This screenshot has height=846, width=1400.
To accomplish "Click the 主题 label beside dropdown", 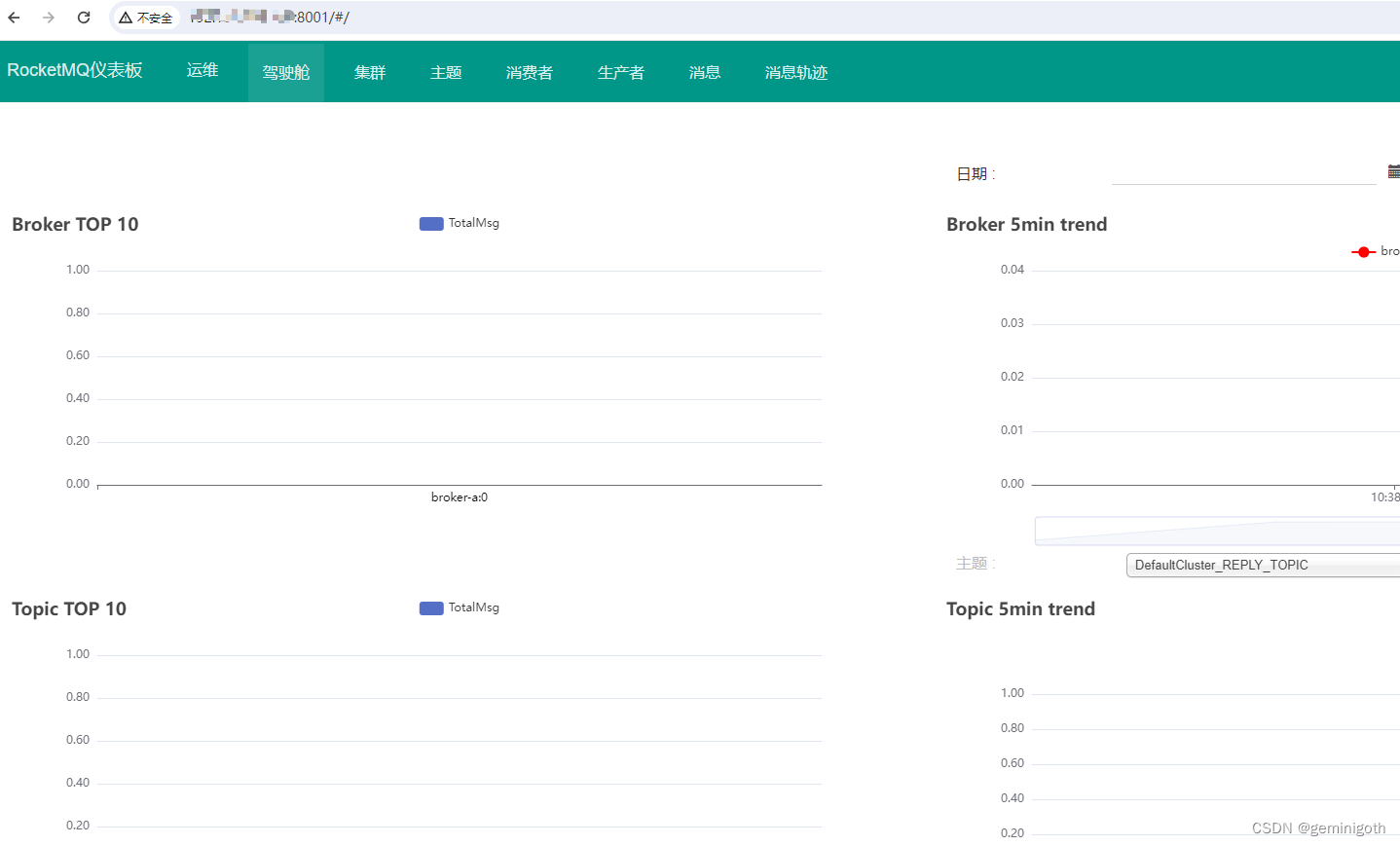I will coord(976,563).
